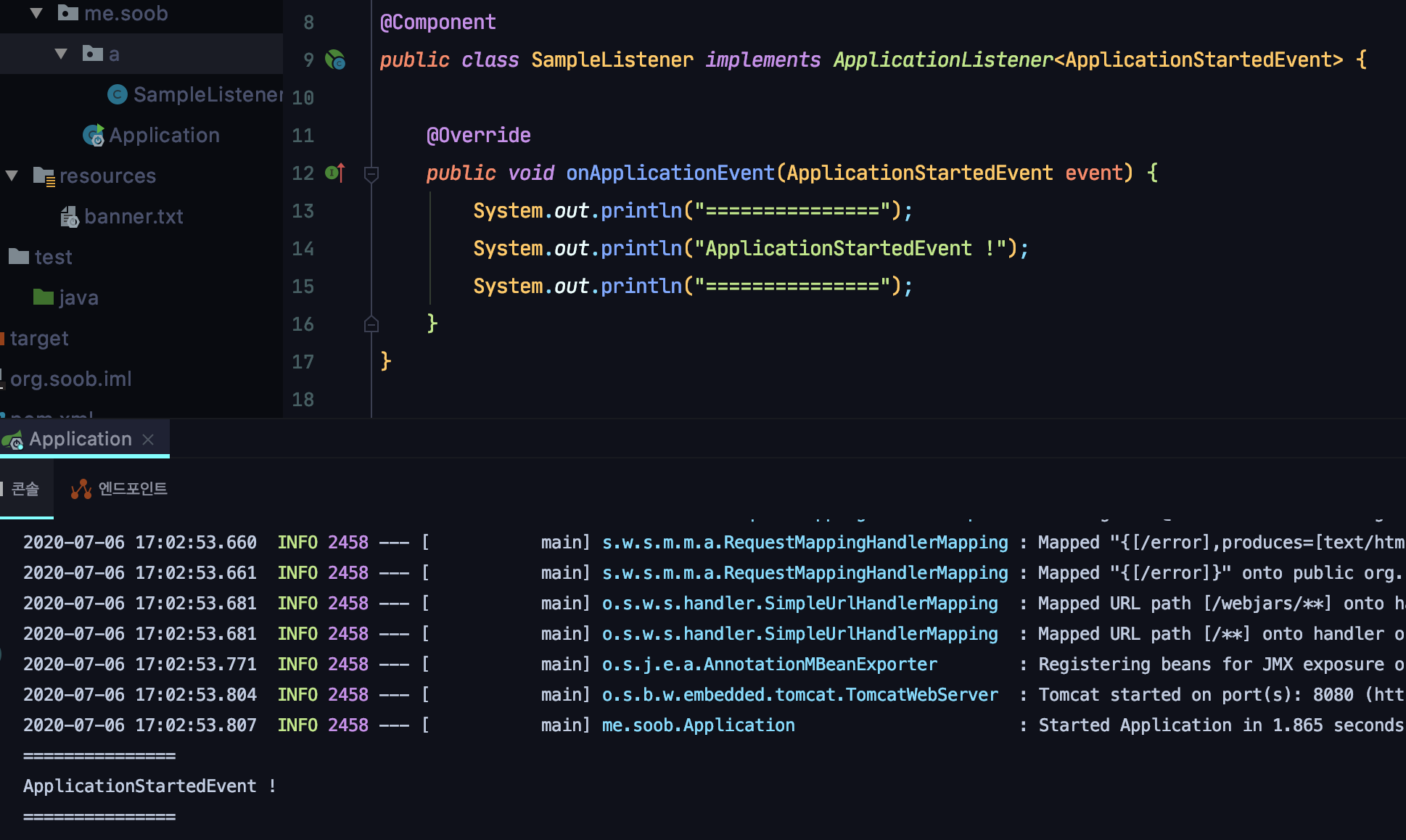The image size is (1406, 840).
Task: Collapse the me.soob package node
Action: [36, 13]
